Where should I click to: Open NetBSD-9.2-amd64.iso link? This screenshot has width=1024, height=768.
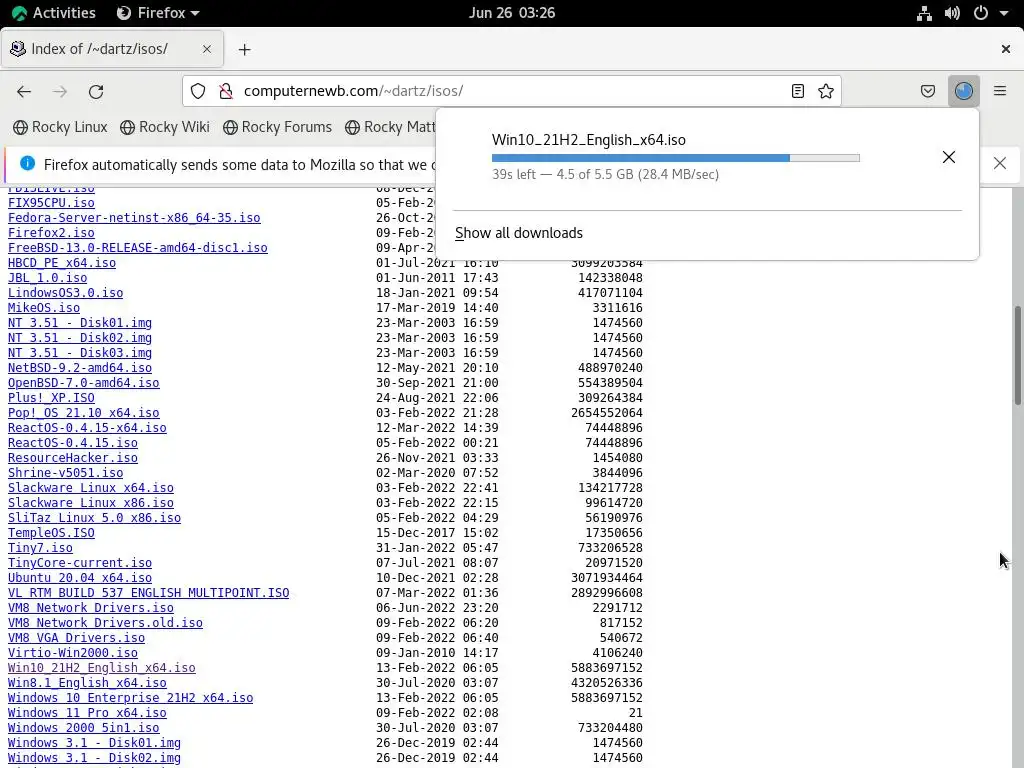coord(80,368)
